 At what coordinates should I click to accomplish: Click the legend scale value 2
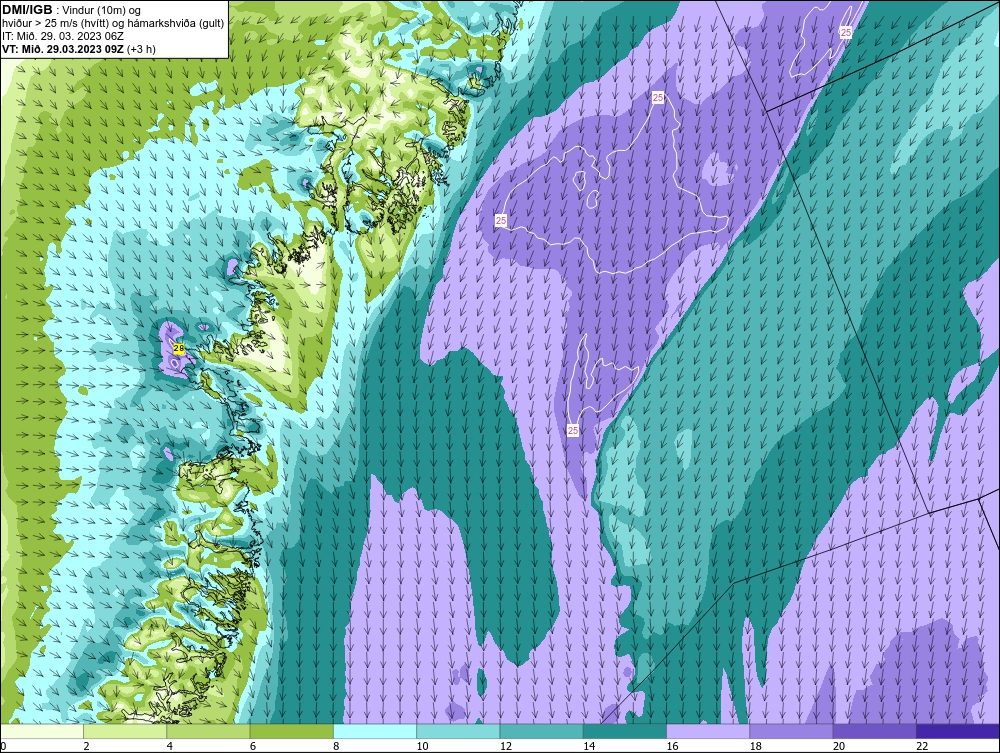click(x=86, y=746)
